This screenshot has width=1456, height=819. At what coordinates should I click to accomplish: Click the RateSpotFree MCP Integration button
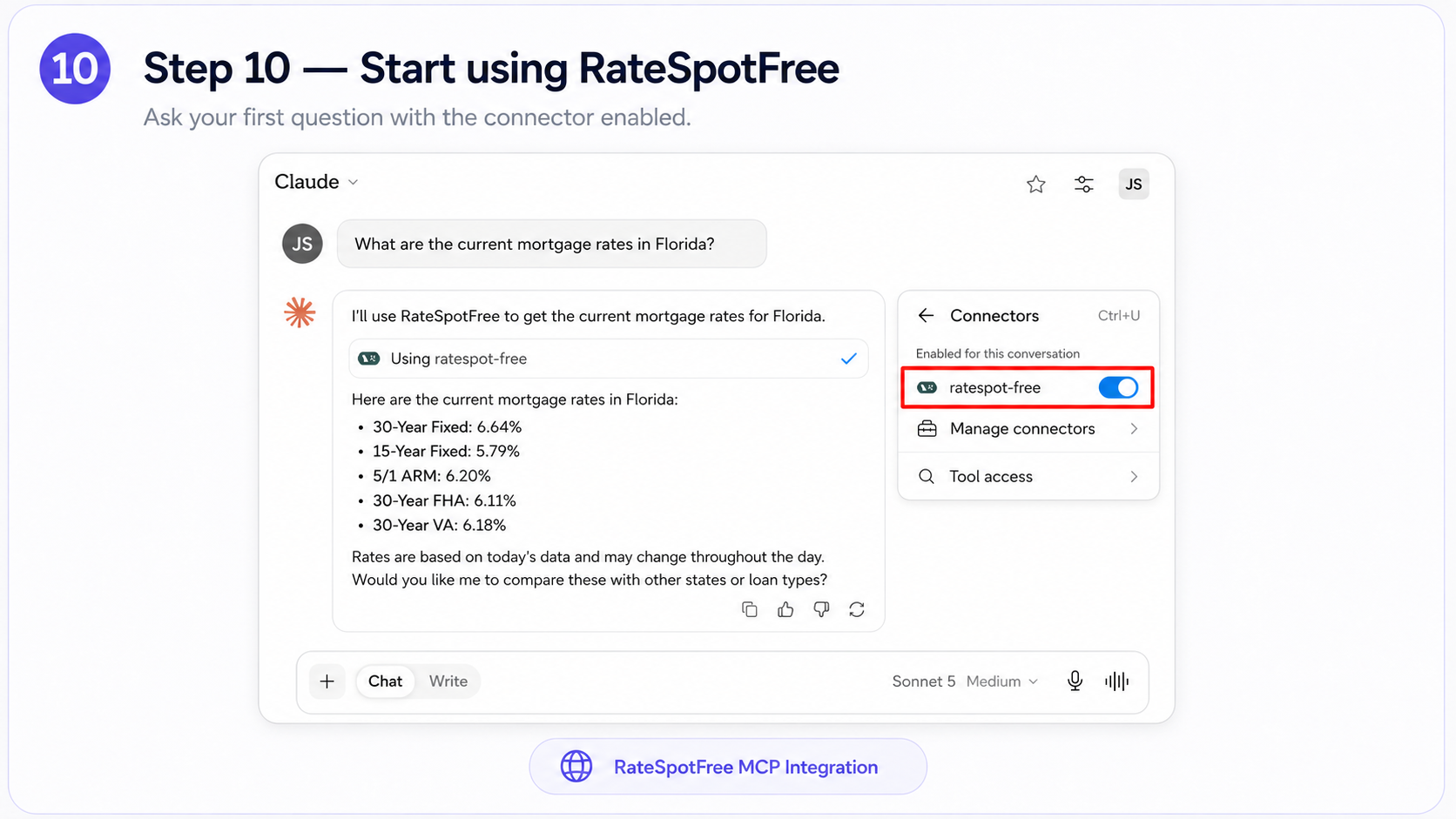pyautogui.click(x=728, y=767)
